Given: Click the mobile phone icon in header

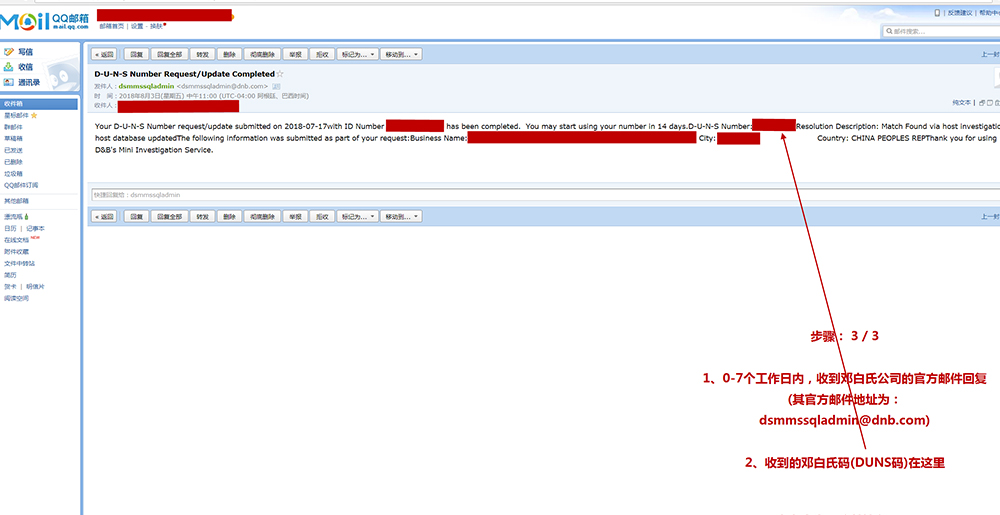Looking at the screenshot, I should point(937,13).
